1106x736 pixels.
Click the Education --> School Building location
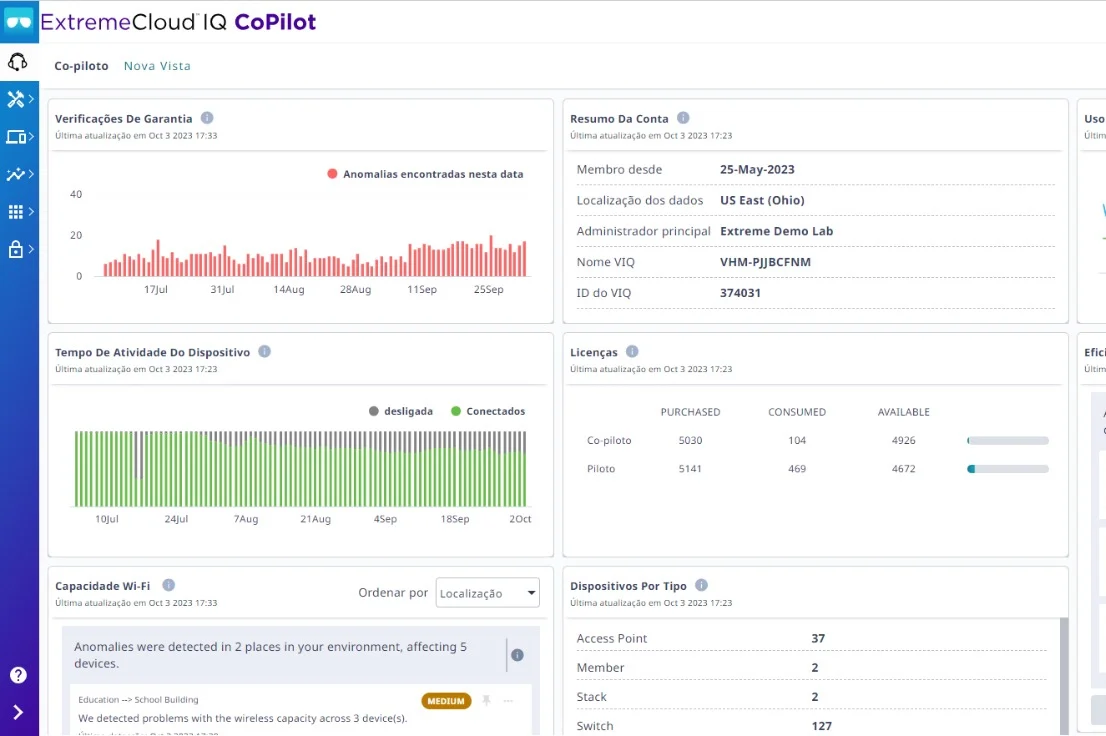pos(138,700)
